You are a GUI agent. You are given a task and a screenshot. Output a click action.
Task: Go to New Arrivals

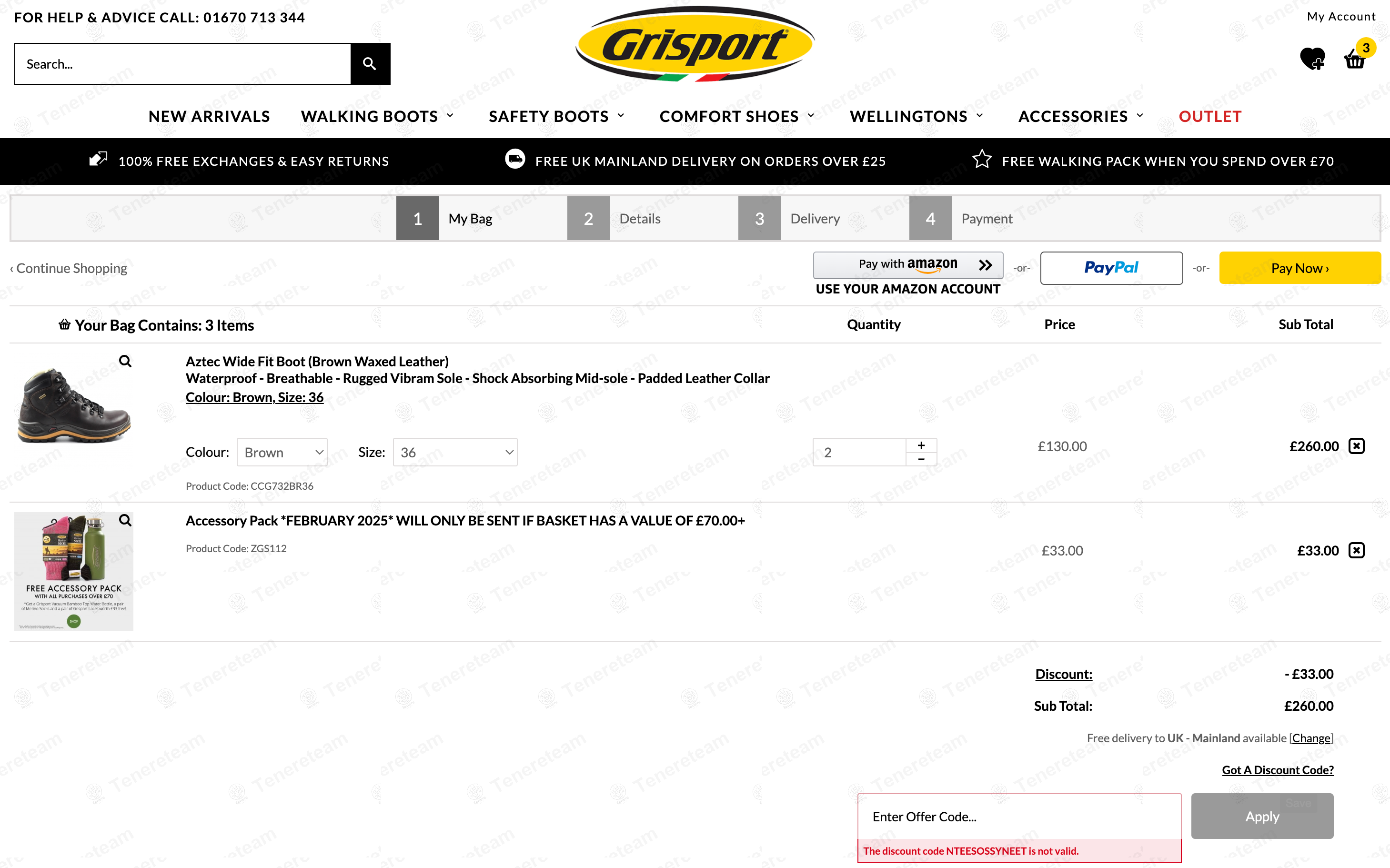[209, 117]
